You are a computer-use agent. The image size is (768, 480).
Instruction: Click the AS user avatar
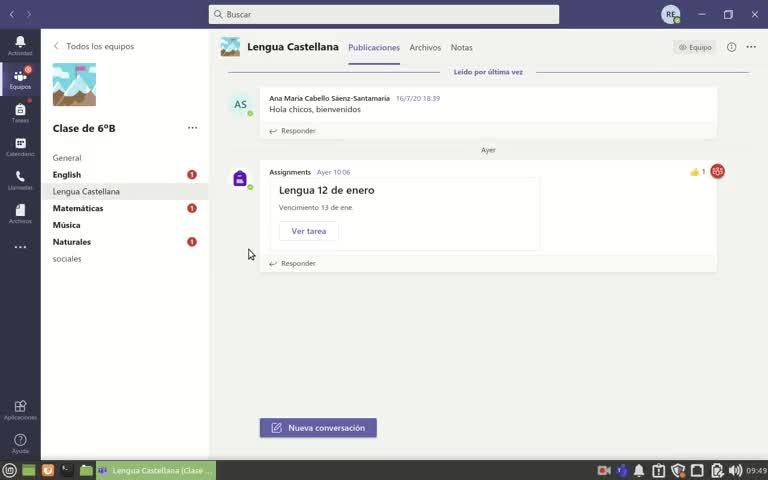pos(240,104)
